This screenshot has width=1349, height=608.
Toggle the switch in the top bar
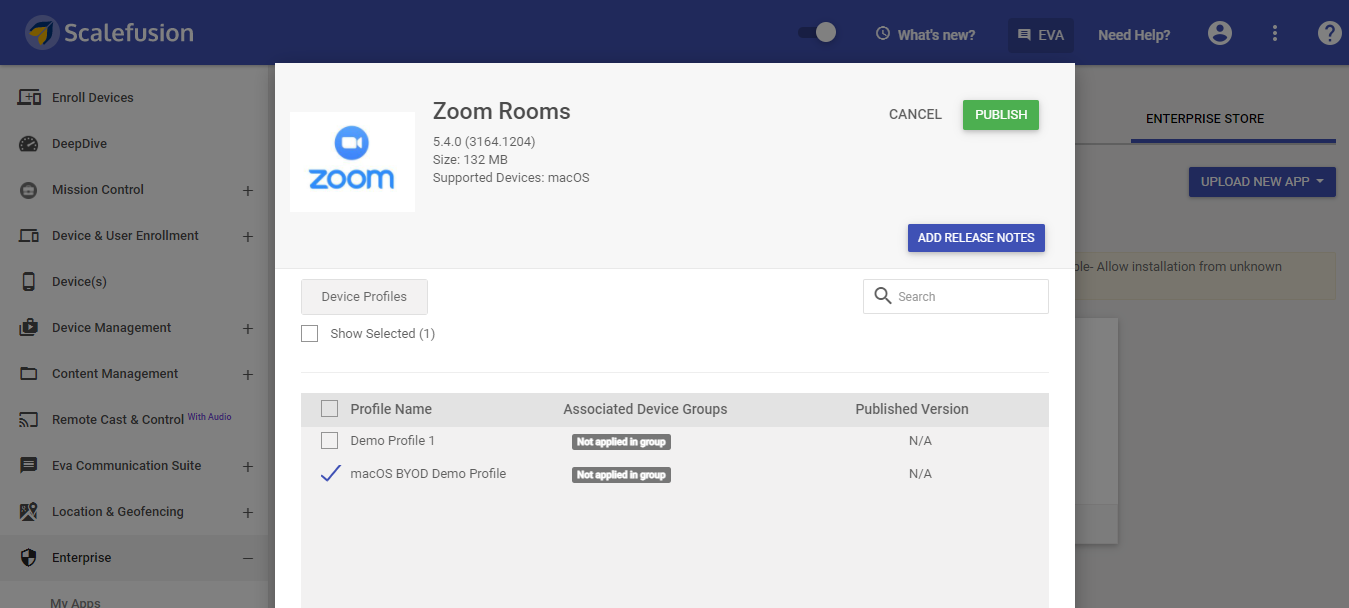pos(817,33)
